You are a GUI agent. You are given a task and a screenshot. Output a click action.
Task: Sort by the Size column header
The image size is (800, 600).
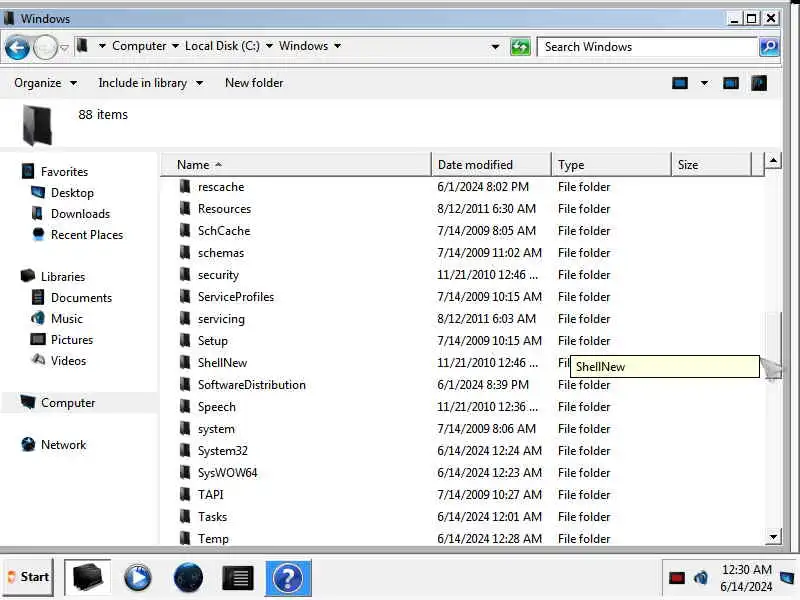click(711, 165)
